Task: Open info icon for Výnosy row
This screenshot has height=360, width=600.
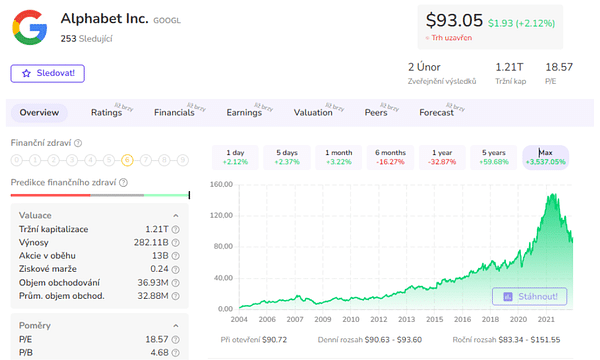Action: coord(175,243)
